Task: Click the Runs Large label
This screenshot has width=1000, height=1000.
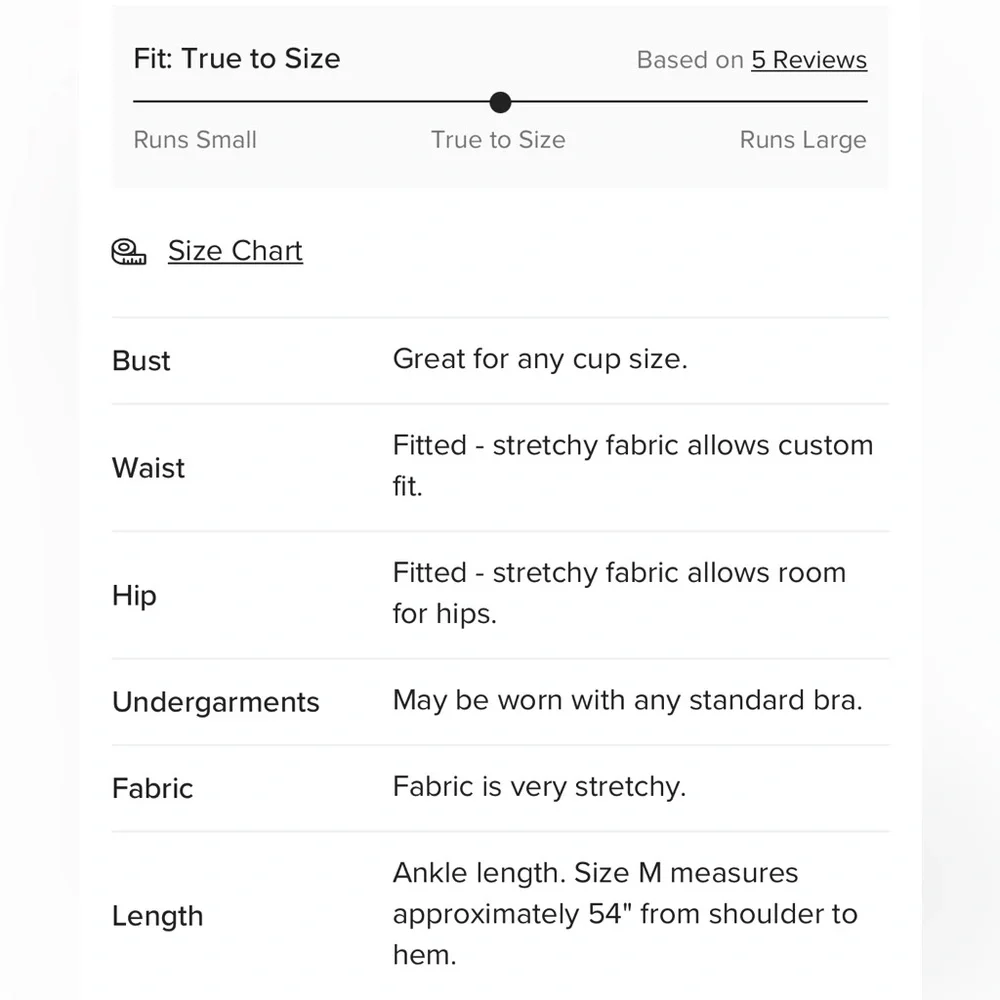Action: click(x=803, y=140)
